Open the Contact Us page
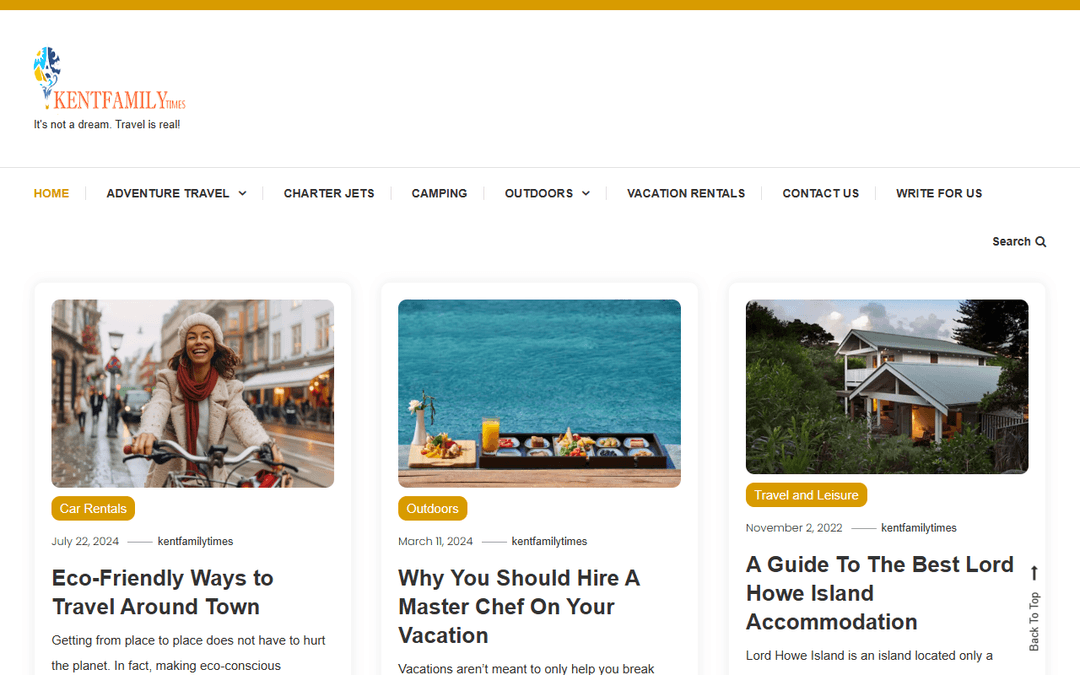 tap(820, 194)
